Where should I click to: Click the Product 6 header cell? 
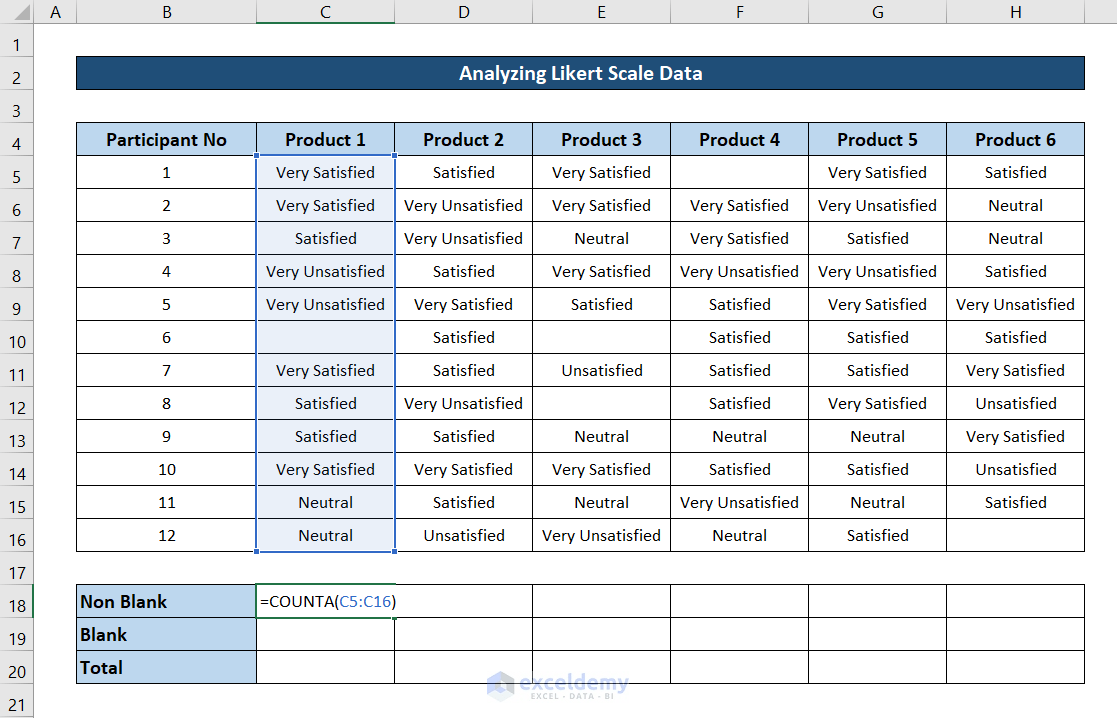(x=1015, y=139)
